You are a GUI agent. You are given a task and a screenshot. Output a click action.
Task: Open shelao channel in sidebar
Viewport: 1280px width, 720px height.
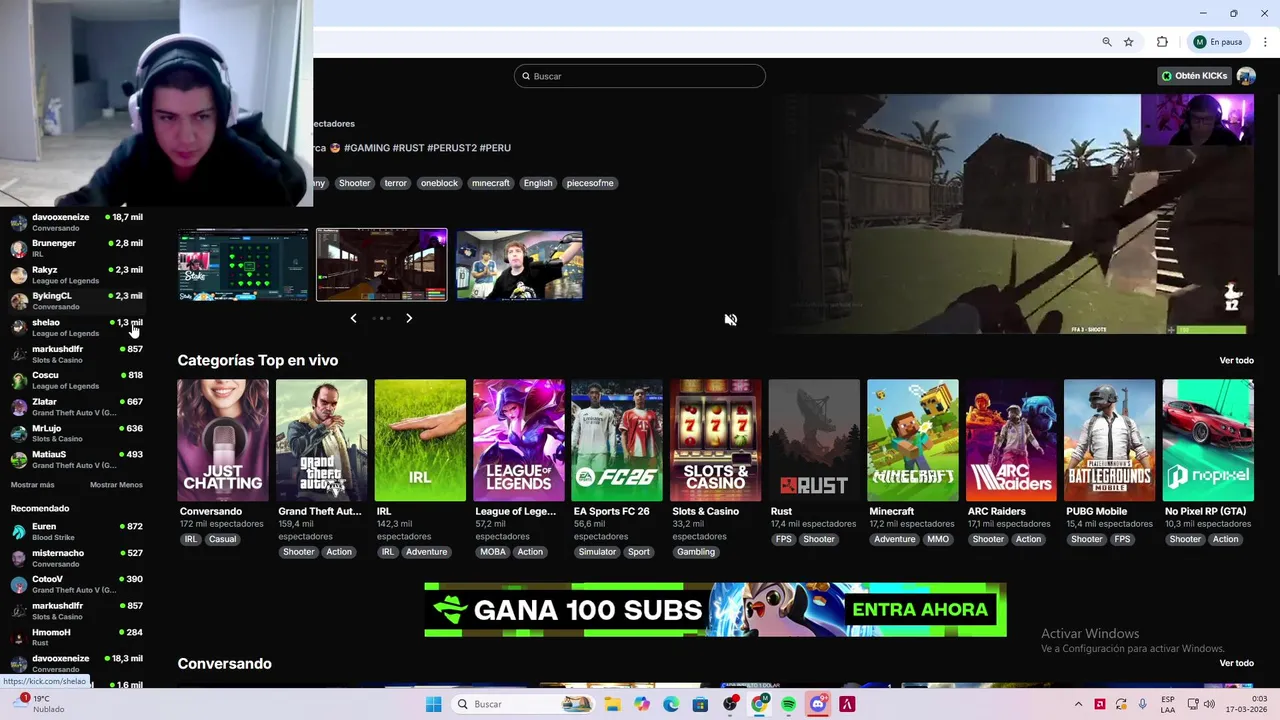click(x=78, y=328)
